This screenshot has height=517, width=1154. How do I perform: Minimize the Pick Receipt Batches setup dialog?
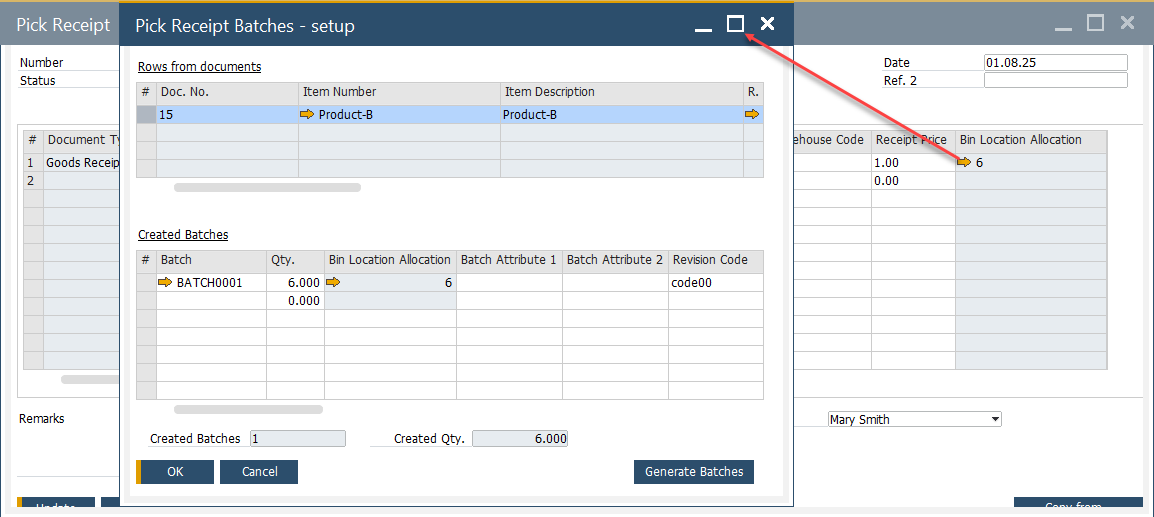click(704, 25)
